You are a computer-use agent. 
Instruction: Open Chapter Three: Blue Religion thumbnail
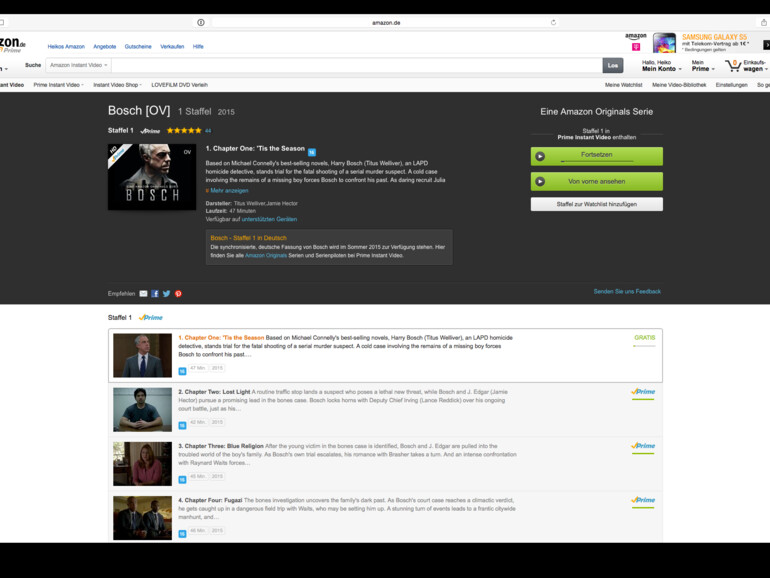point(142,464)
